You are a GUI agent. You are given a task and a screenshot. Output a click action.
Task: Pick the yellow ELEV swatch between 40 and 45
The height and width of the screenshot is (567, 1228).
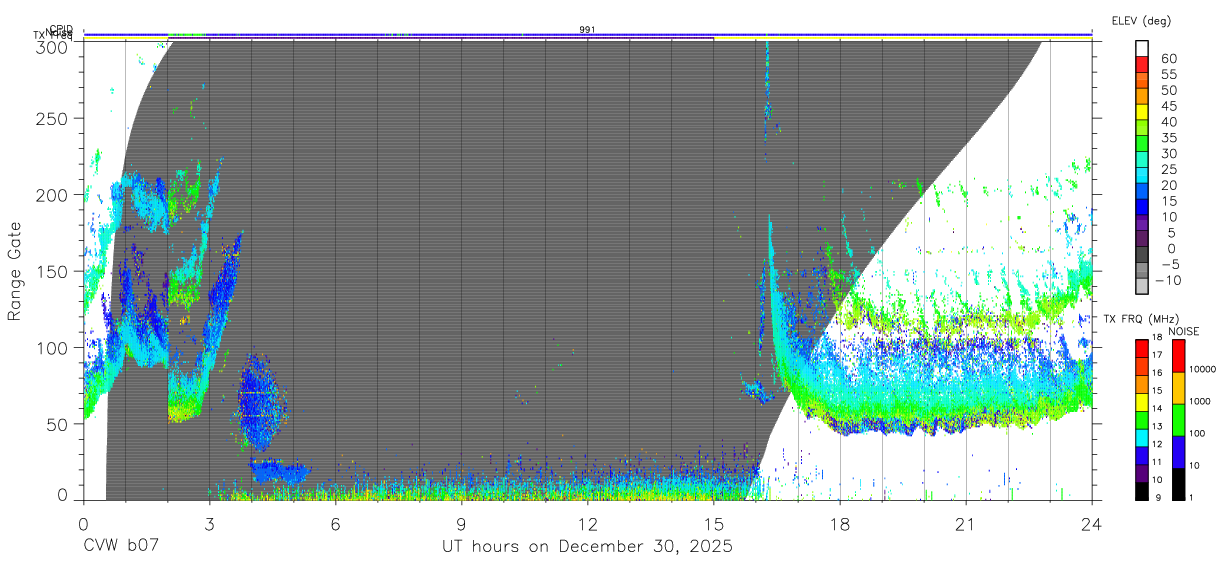1143,113
